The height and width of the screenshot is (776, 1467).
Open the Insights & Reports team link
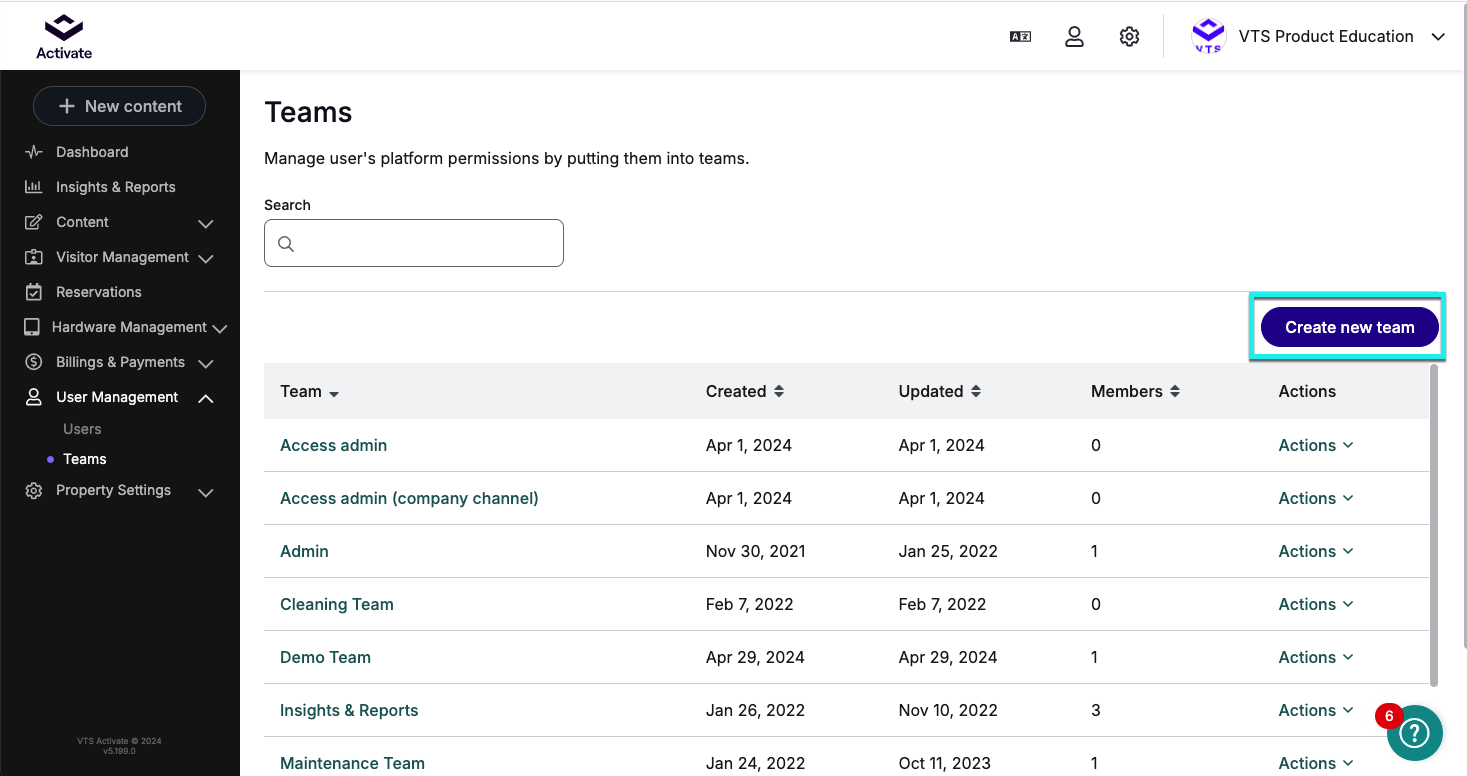coord(349,710)
